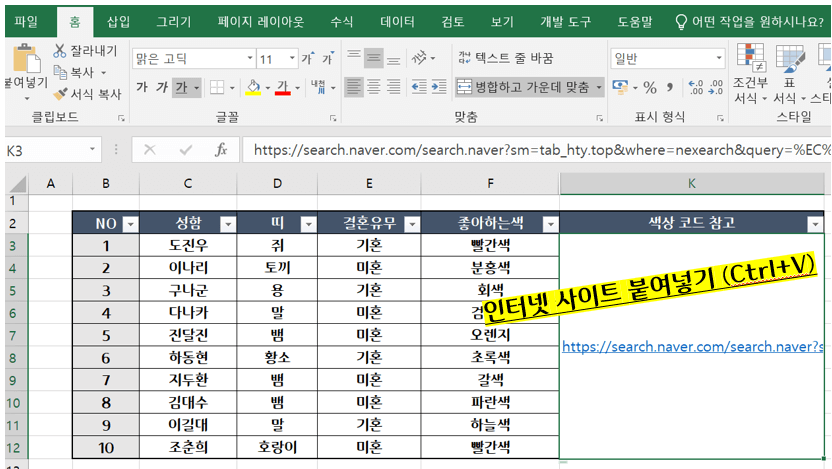
Task: Open font group dialog launcher
Action: tap(333, 118)
